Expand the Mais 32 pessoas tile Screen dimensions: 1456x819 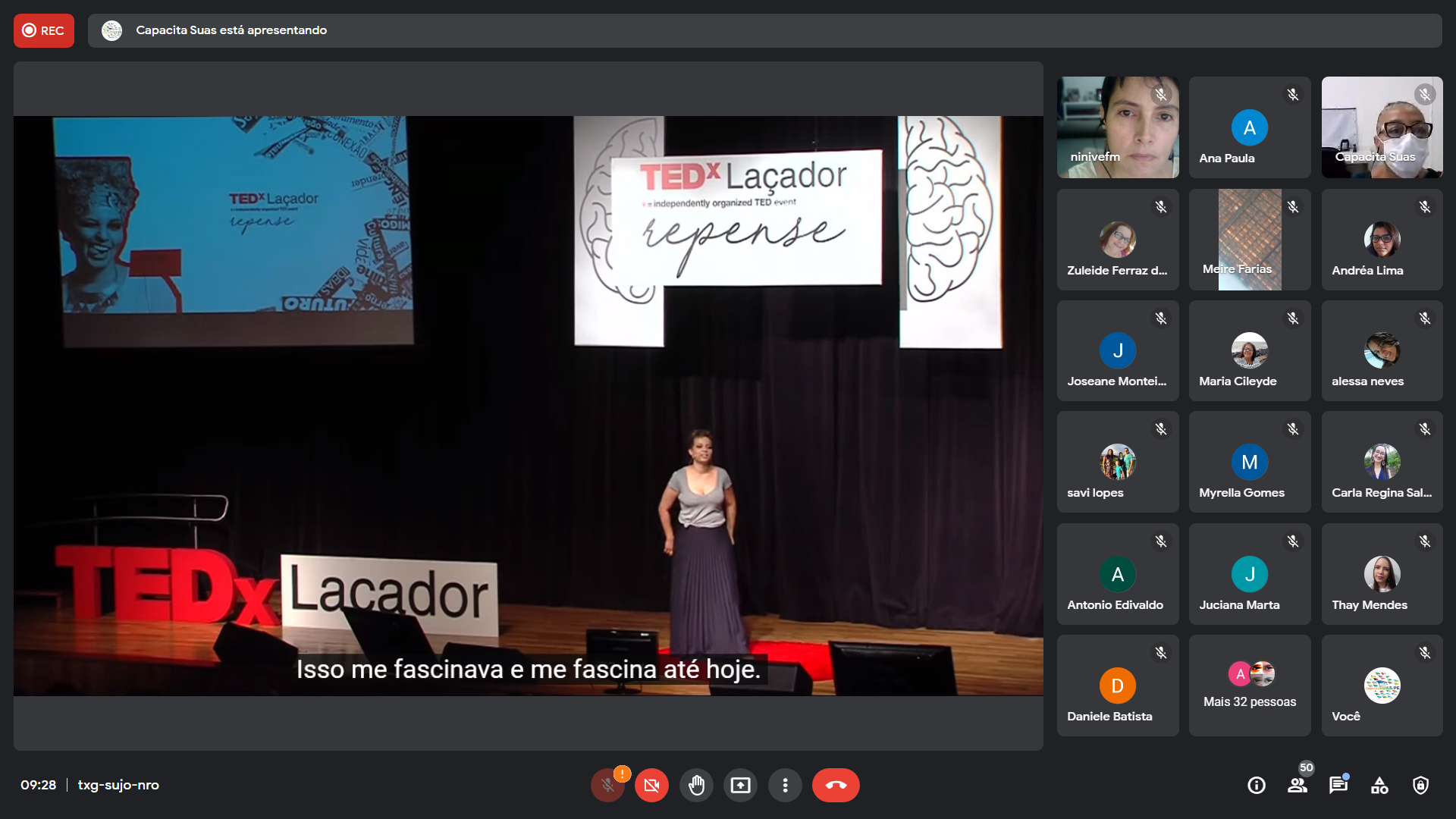click(x=1249, y=686)
